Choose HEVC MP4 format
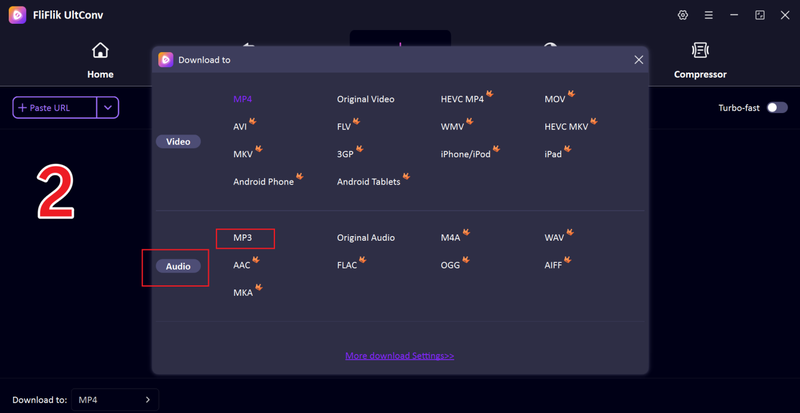The image size is (800, 413). click(462, 99)
